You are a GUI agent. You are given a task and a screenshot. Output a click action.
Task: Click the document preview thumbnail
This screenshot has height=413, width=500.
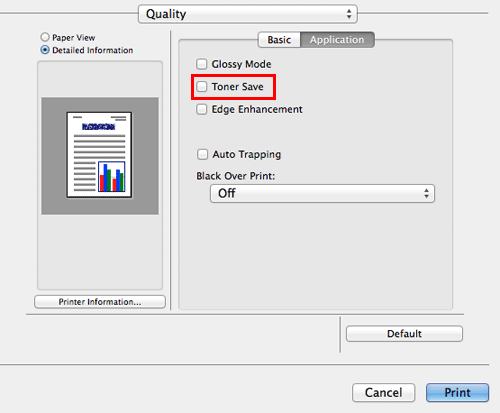tap(99, 155)
